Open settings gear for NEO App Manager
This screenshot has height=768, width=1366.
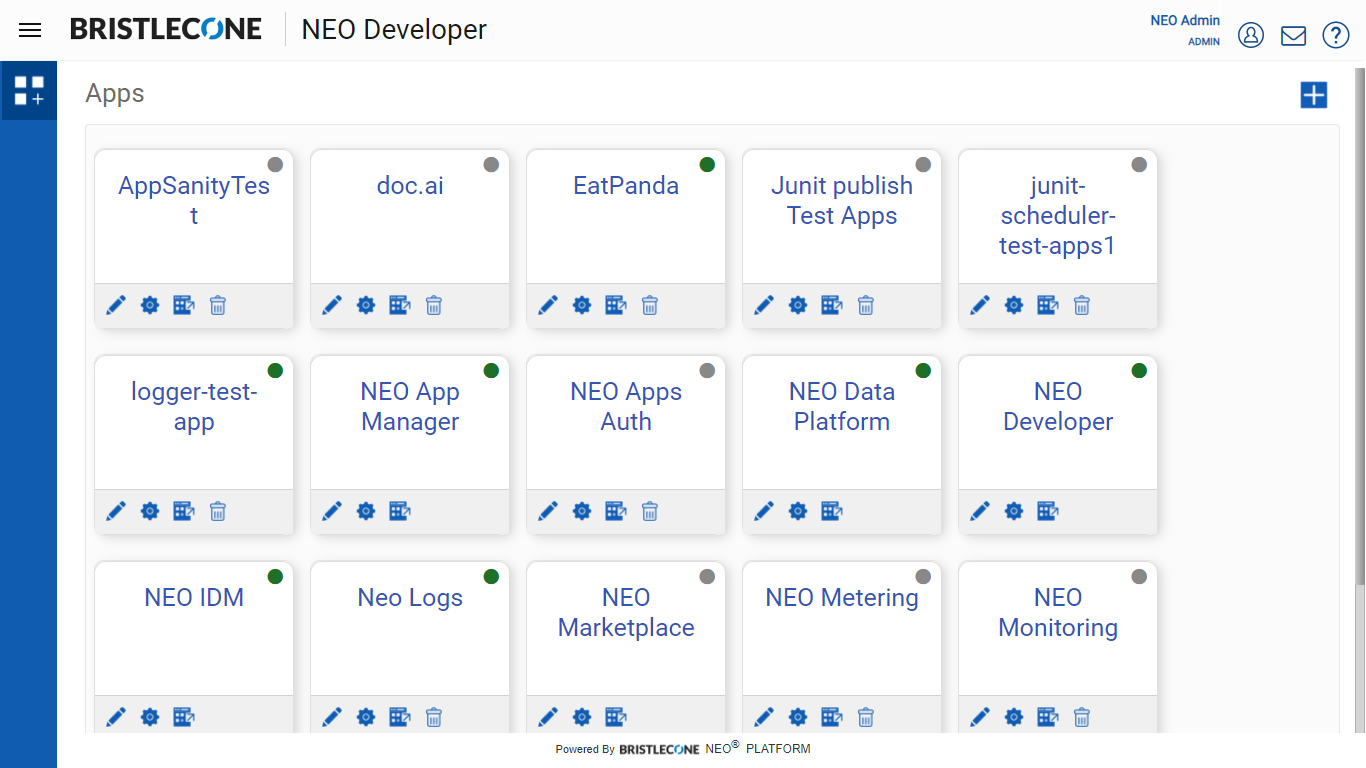tap(366, 511)
